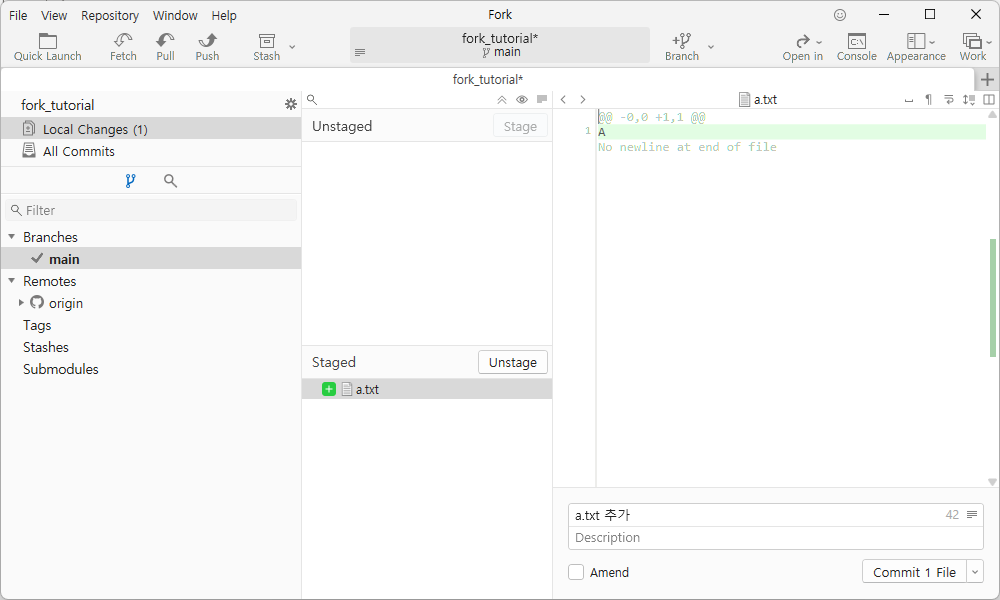
Task: Click the flag icon above Unstaged list
Action: point(542,99)
